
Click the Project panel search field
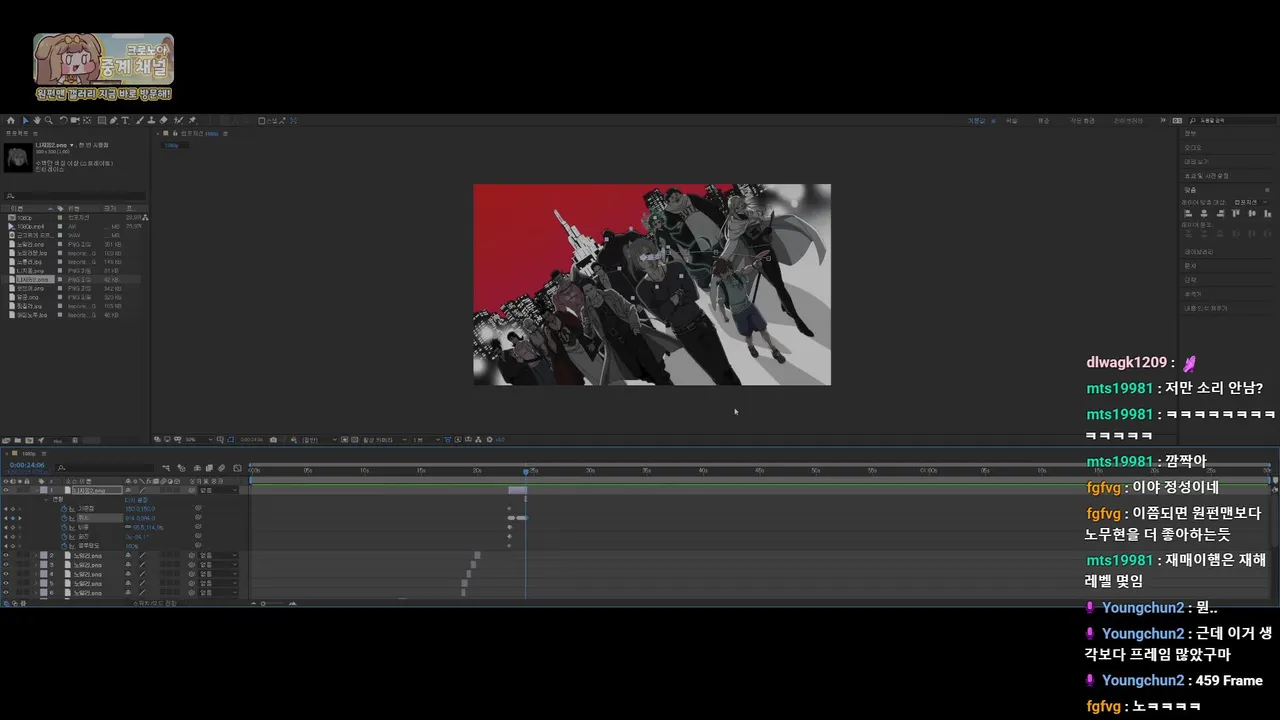click(x=76, y=196)
